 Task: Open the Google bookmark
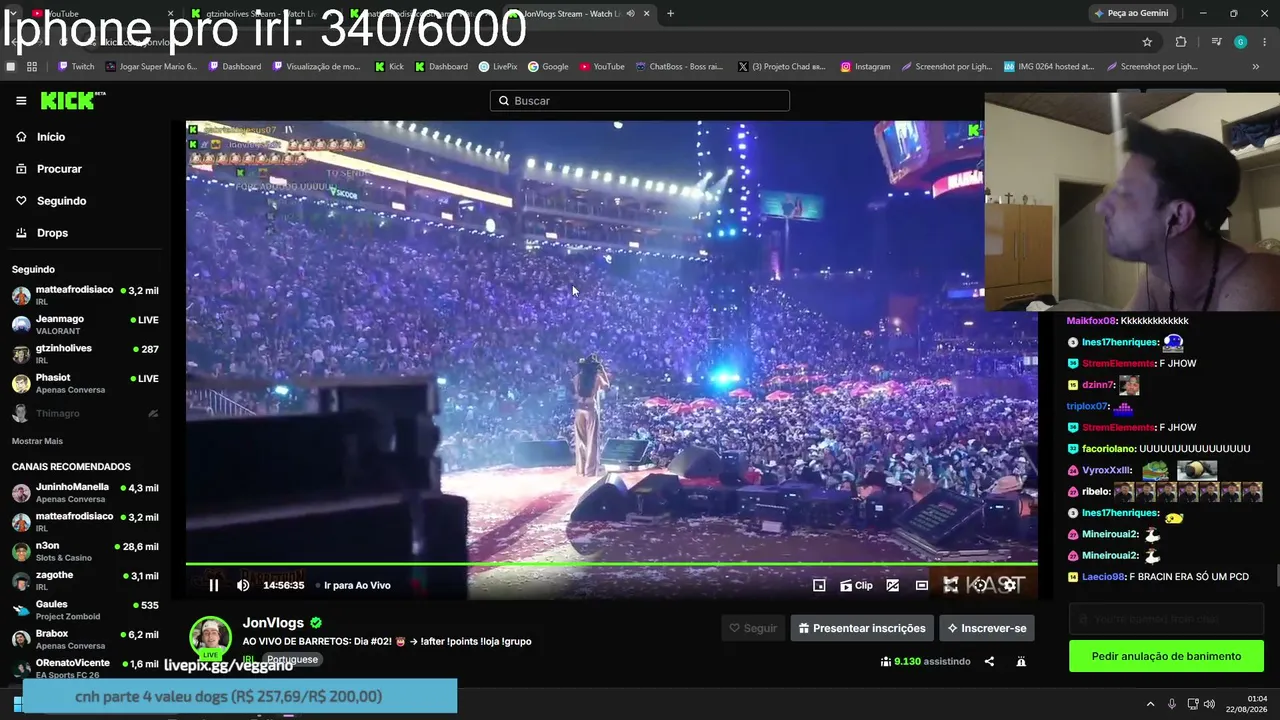[548, 67]
